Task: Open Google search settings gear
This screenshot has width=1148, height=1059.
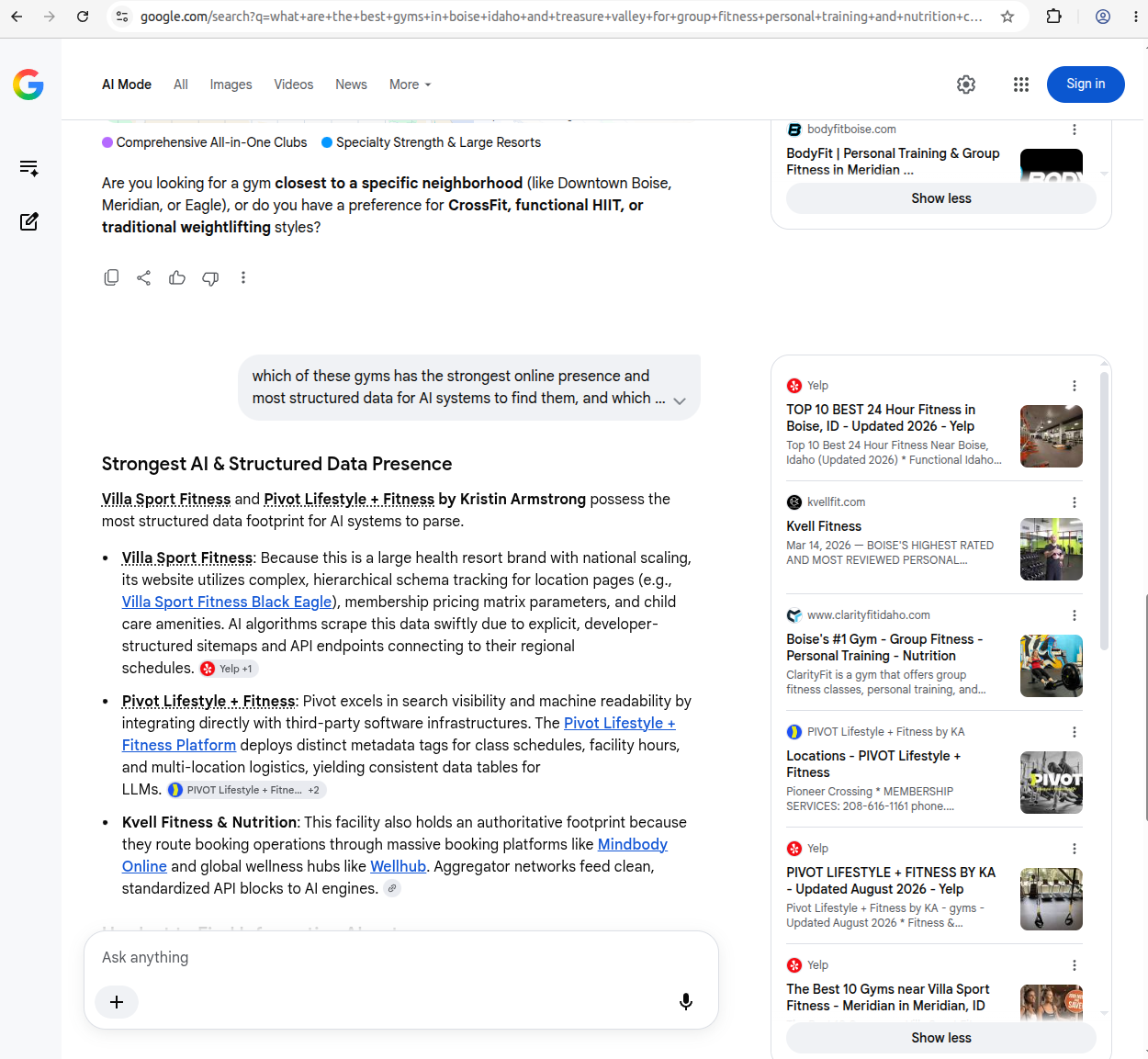Action: coord(966,84)
